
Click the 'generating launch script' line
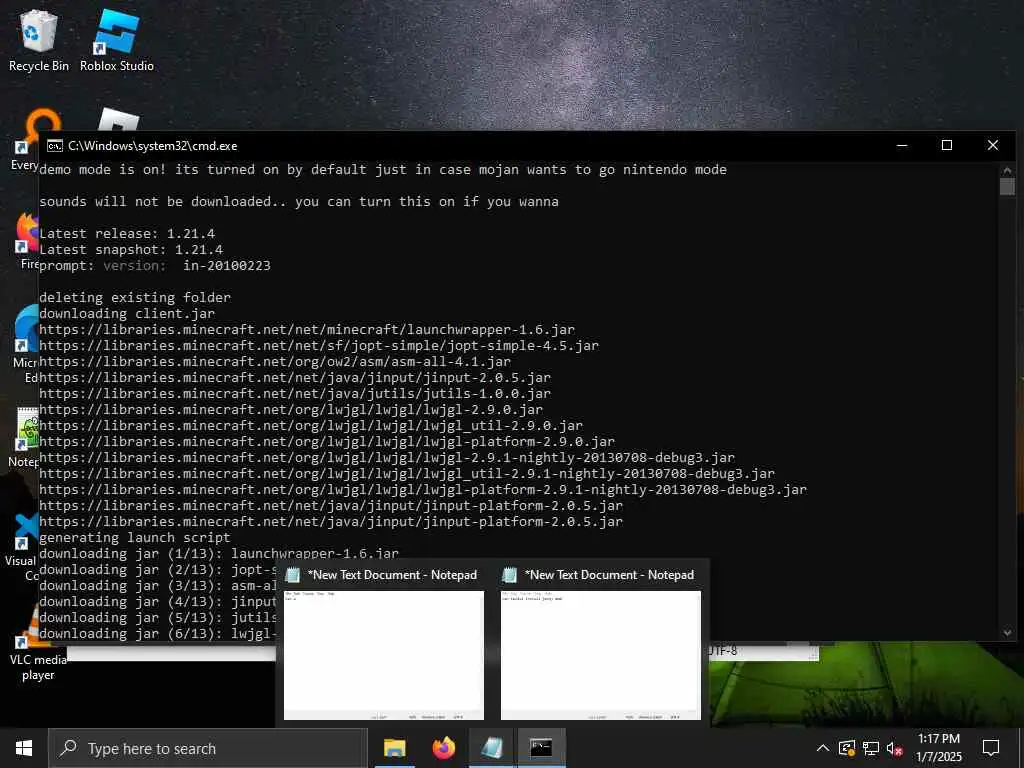click(x=135, y=537)
